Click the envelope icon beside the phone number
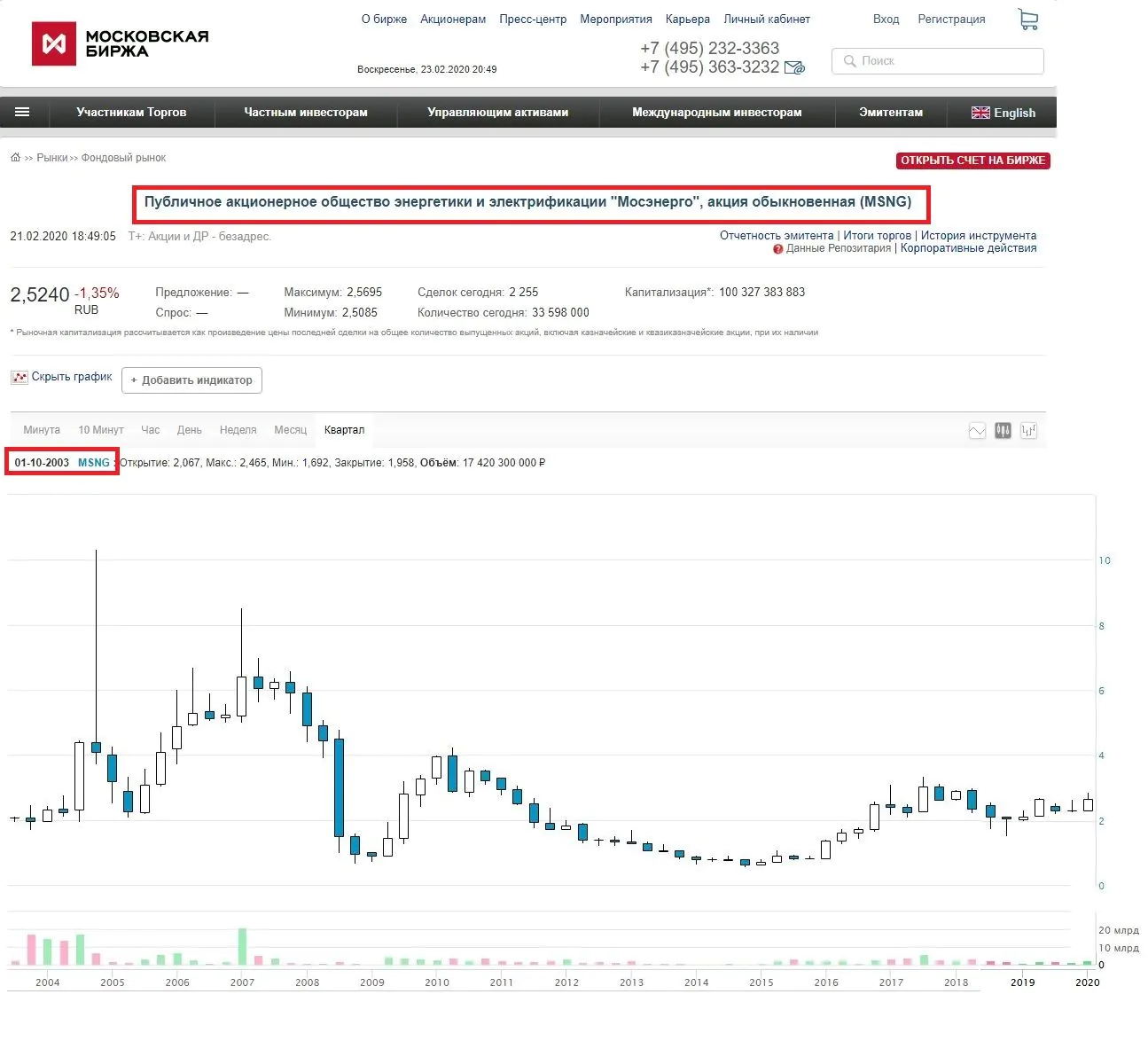This screenshot has height=1041, width=1148. pos(795,67)
